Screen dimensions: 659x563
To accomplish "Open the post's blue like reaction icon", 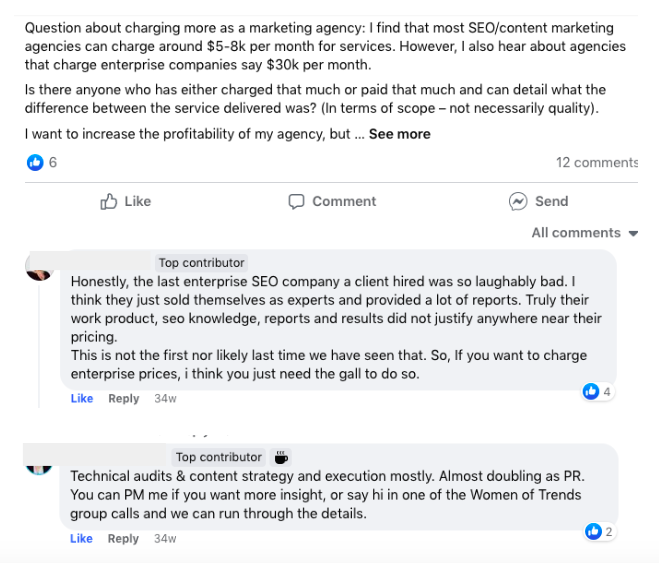I will pyautogui.click(x=36, y=163).
